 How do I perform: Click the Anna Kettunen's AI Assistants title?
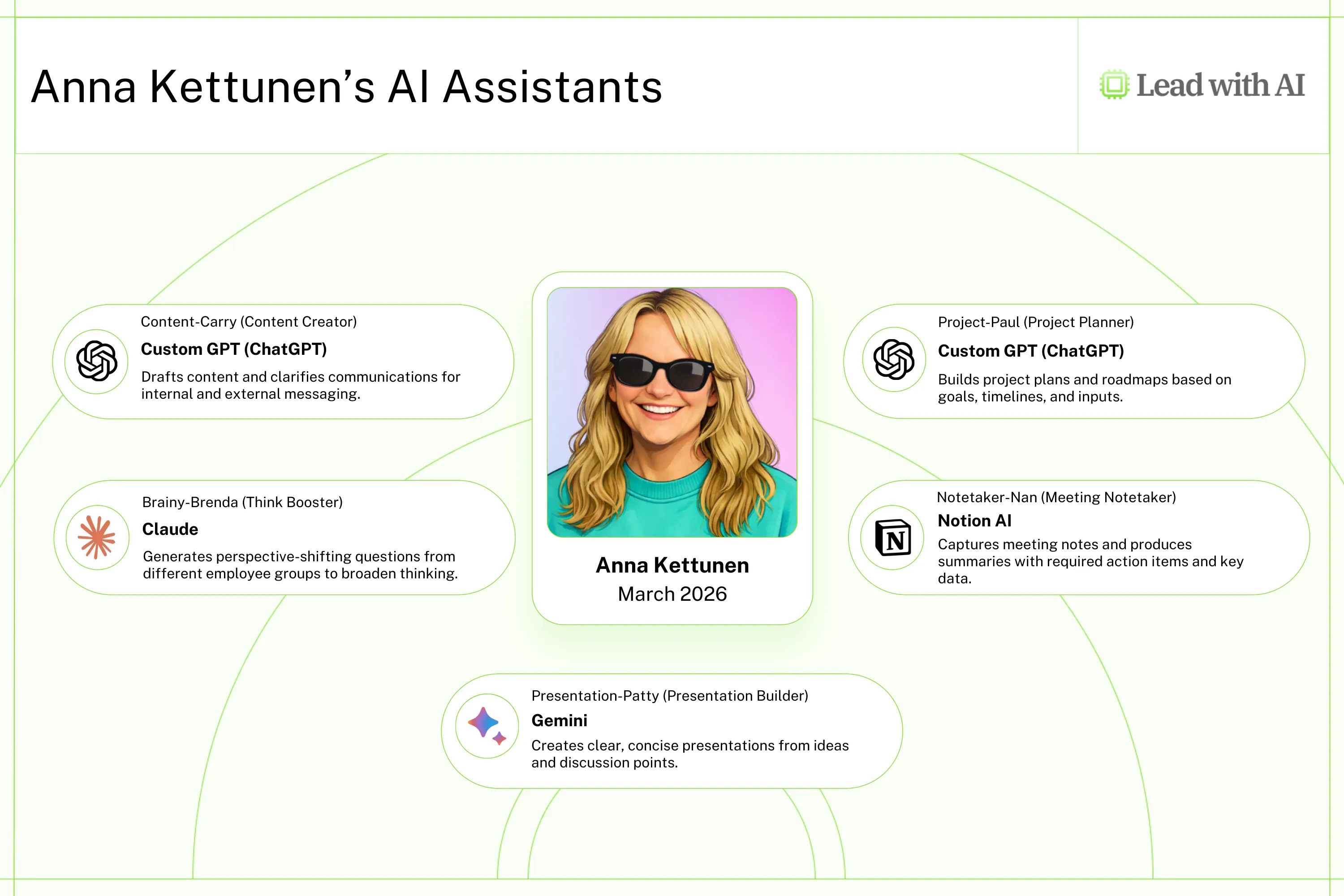point(346,87)
